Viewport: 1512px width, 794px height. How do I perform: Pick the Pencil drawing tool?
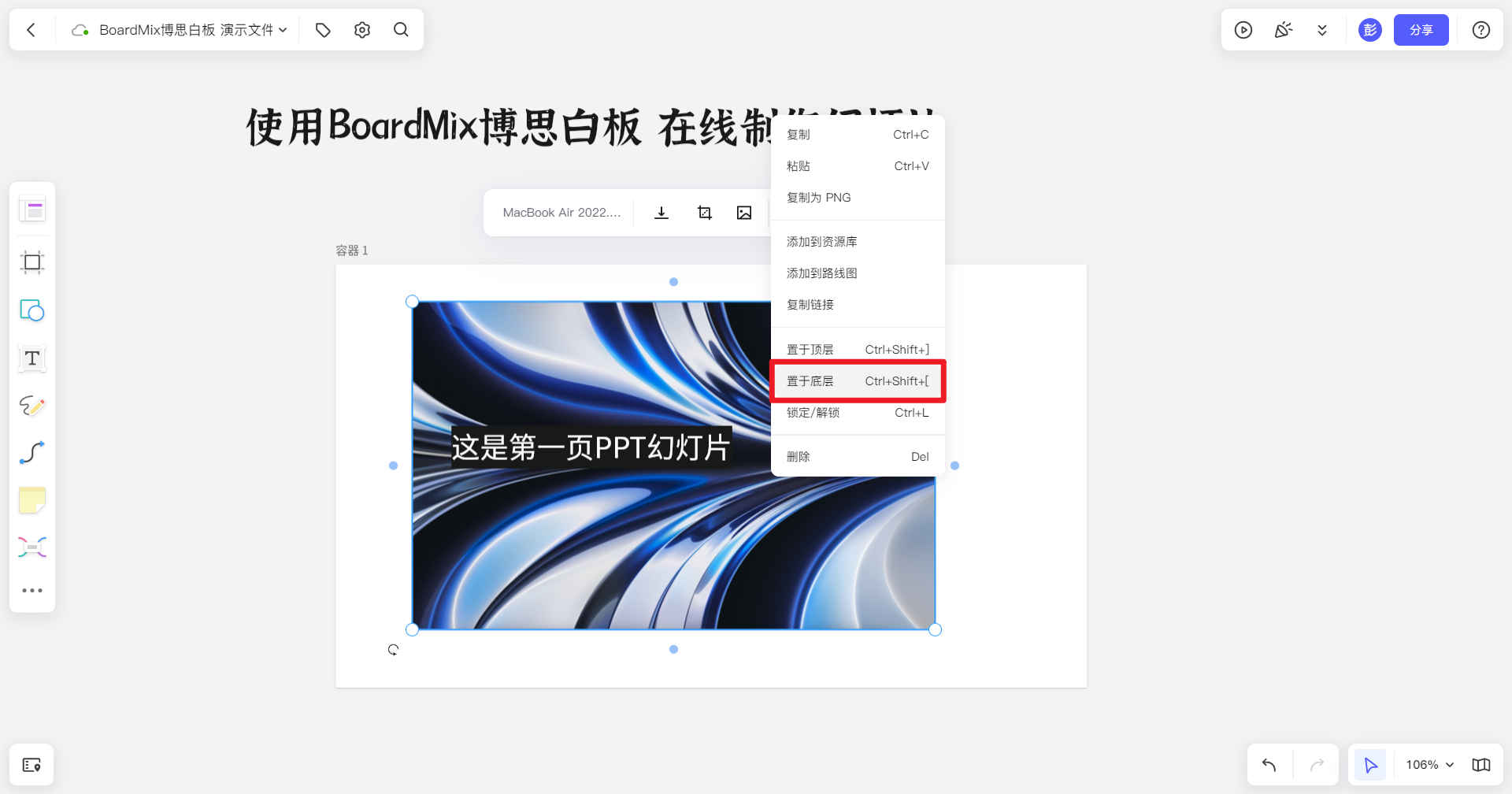[x=31, y=406]
